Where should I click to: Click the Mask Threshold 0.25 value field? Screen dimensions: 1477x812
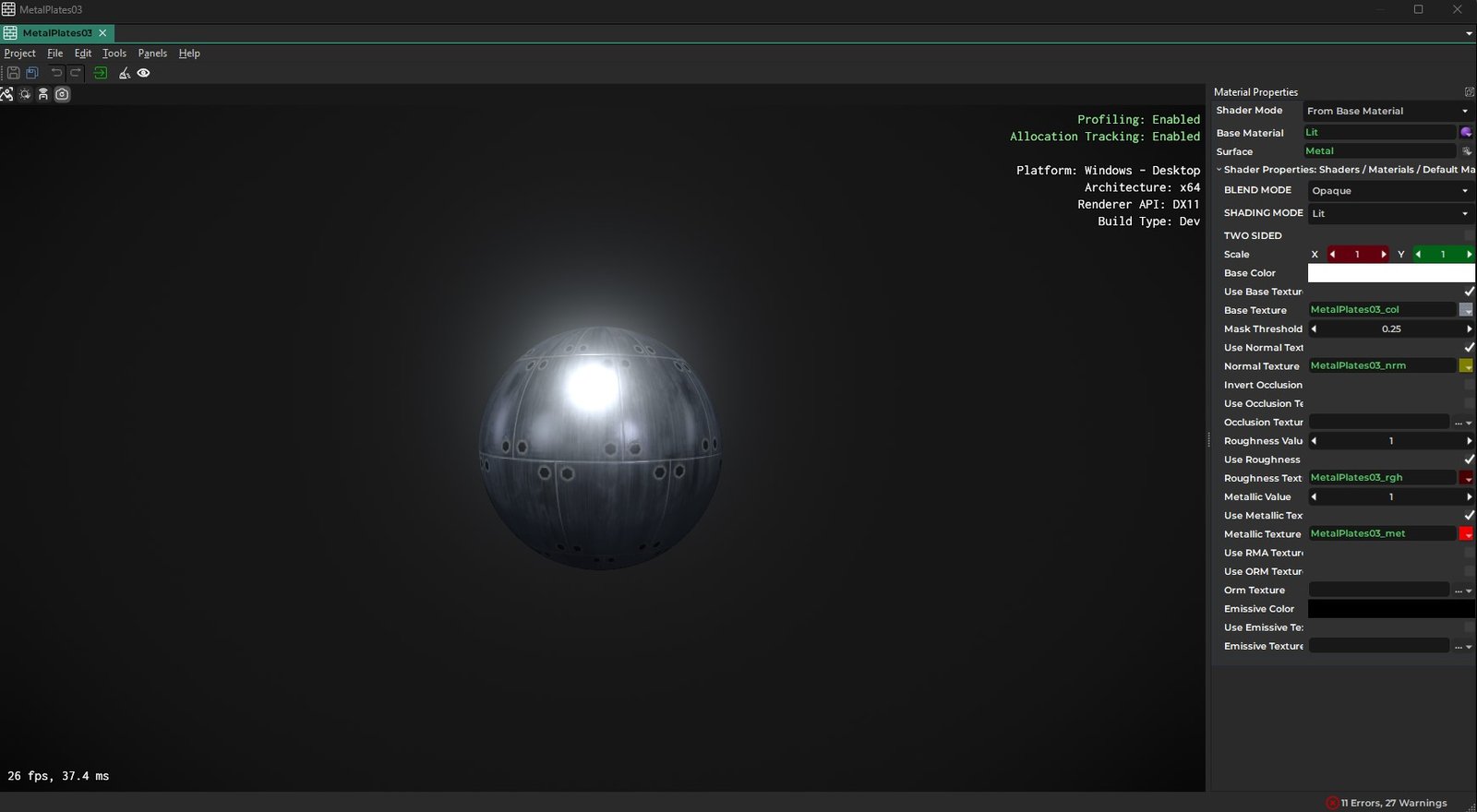(1391, 328)
